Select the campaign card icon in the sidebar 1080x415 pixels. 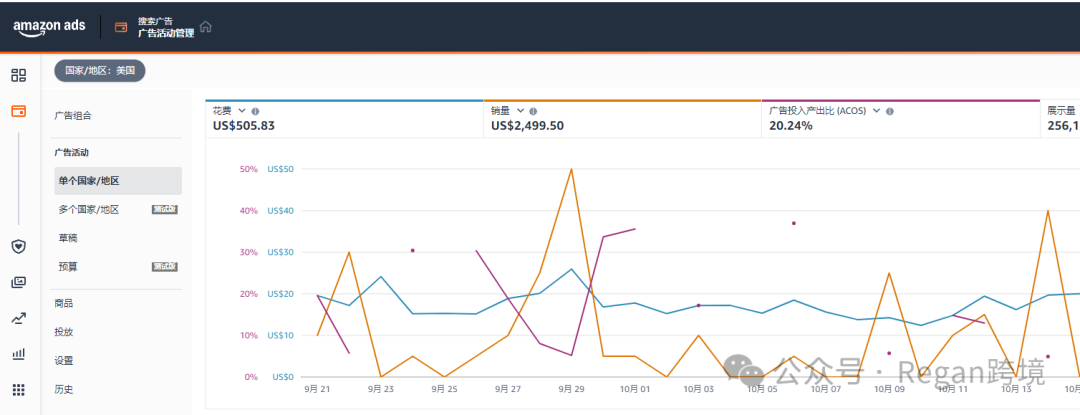point(18,111)
